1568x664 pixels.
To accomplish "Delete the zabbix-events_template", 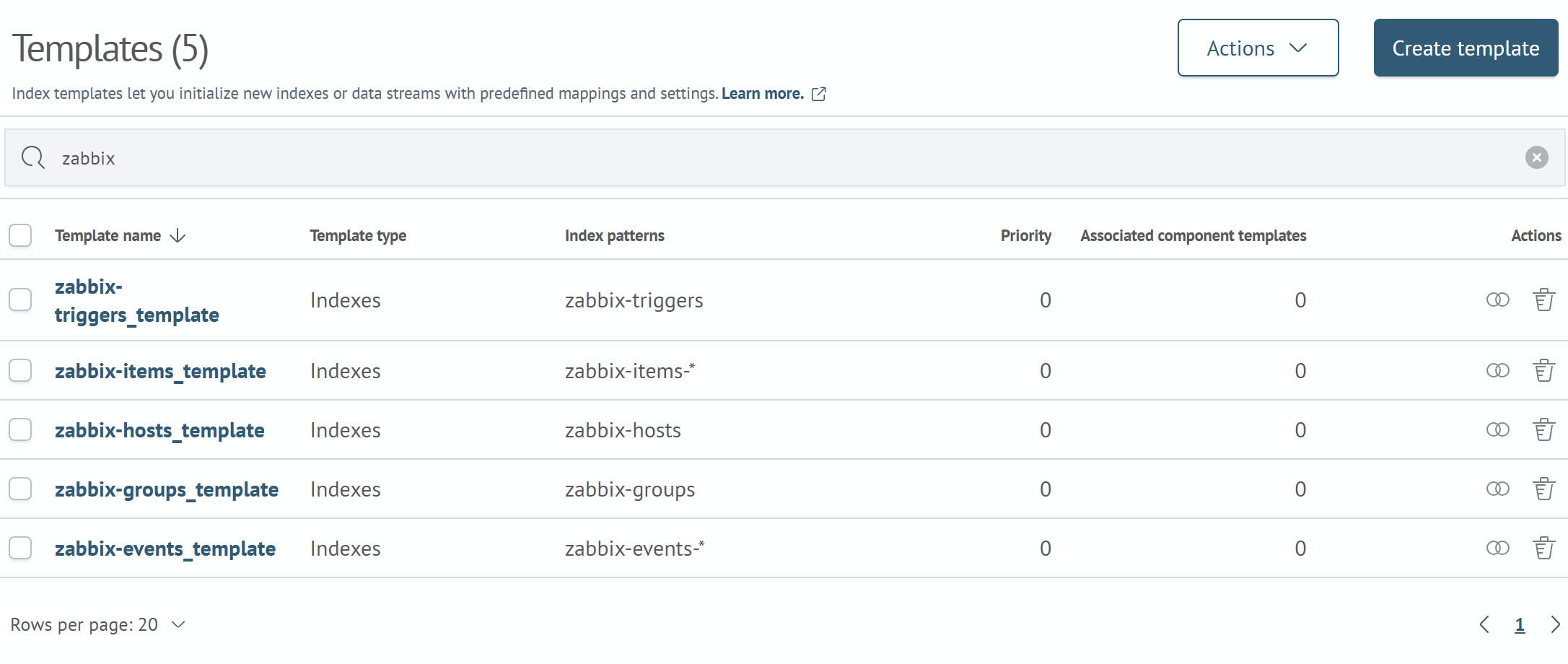I will pos(1543,548).
